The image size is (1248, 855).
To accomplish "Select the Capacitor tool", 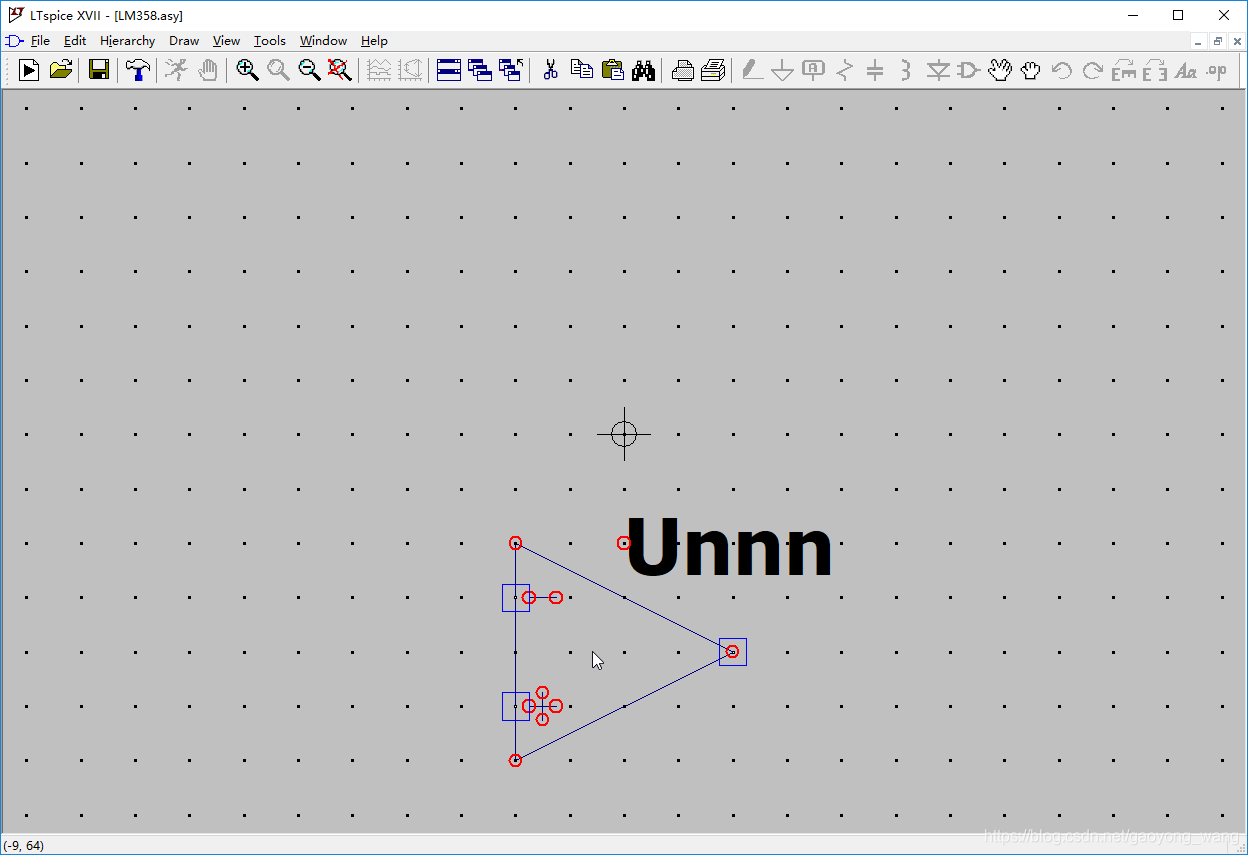I will [875, 70].
